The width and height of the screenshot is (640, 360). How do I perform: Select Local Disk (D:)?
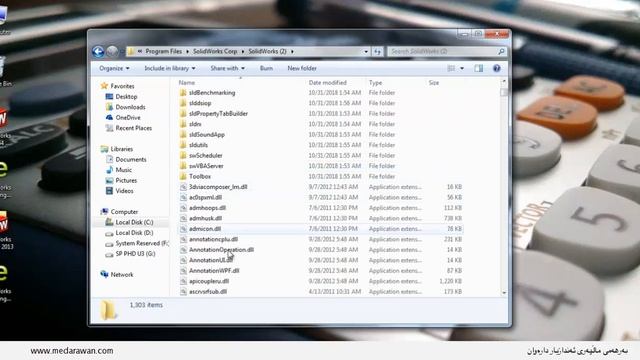pos(134,233)
